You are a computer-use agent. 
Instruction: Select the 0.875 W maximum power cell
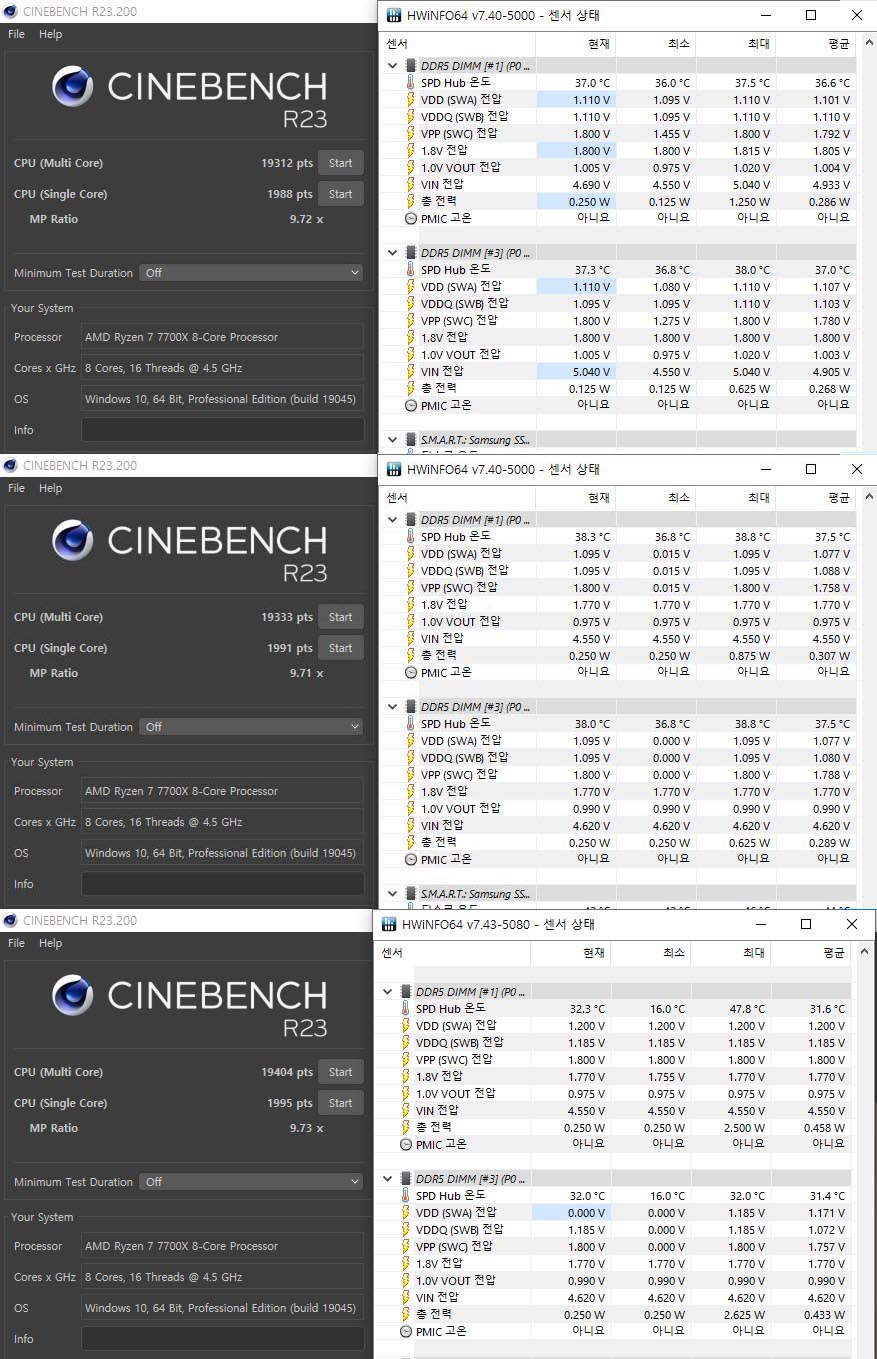click(735, 656)
